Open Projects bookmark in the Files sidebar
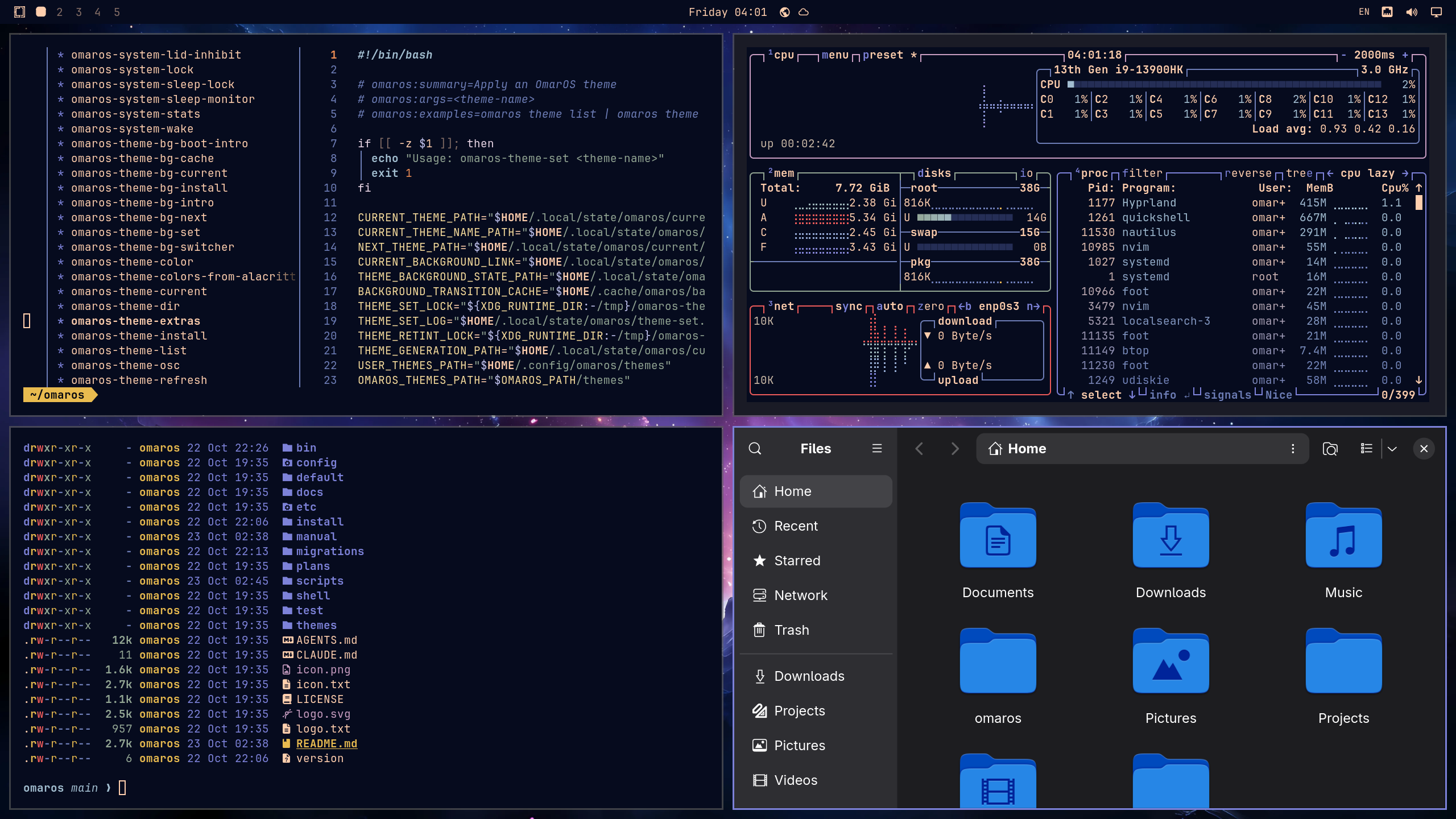The image size is (1456, 819). pos(816,711)
